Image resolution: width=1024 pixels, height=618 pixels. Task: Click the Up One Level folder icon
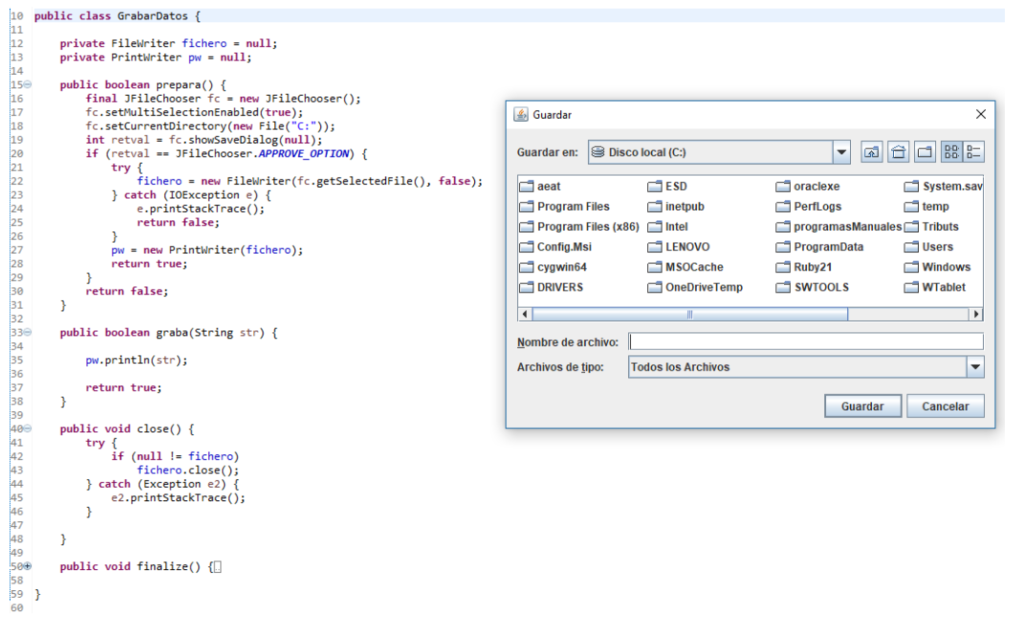pos(871,152)
